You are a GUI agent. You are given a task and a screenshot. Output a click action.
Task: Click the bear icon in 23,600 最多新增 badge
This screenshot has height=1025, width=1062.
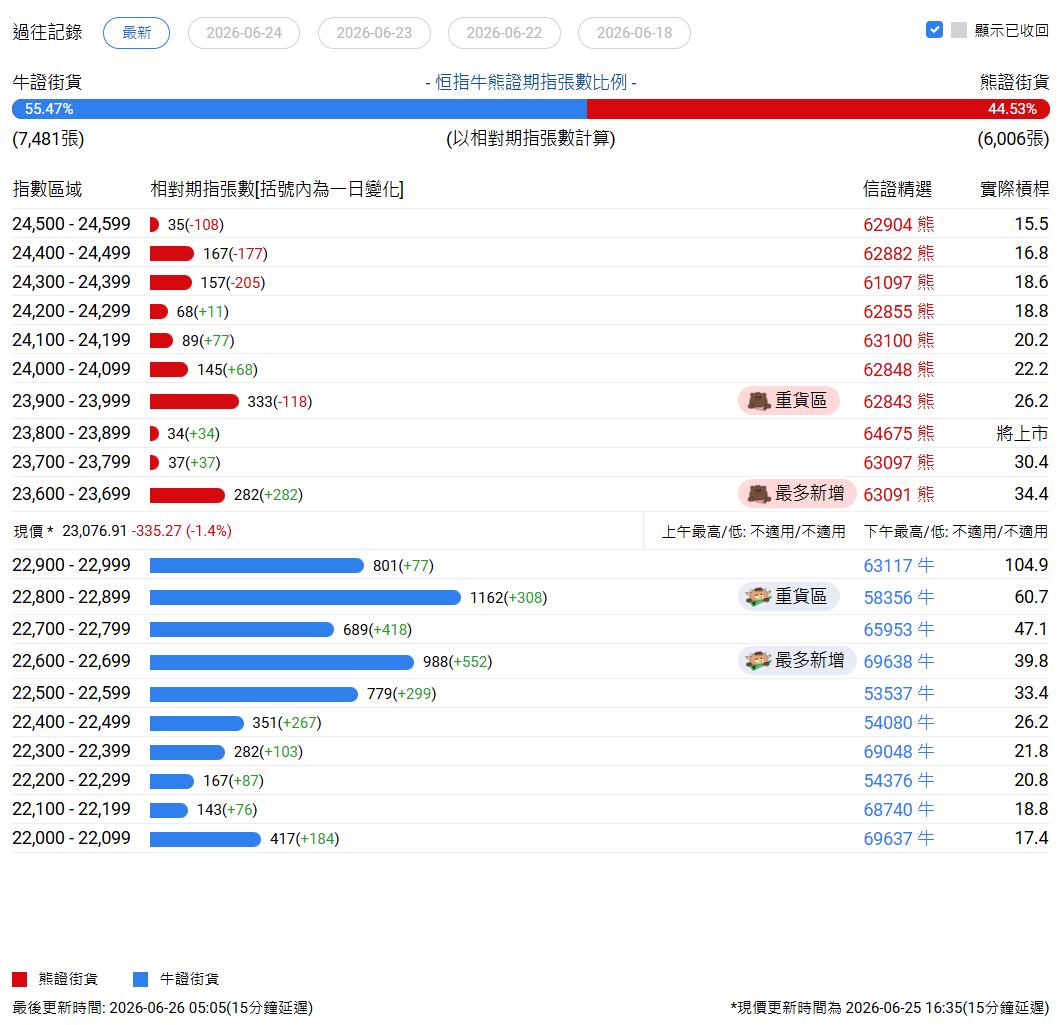759,494
